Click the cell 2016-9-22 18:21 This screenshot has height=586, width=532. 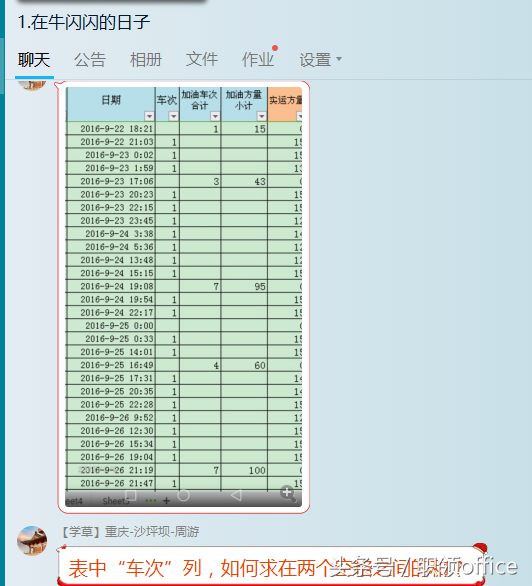[111, 129]
